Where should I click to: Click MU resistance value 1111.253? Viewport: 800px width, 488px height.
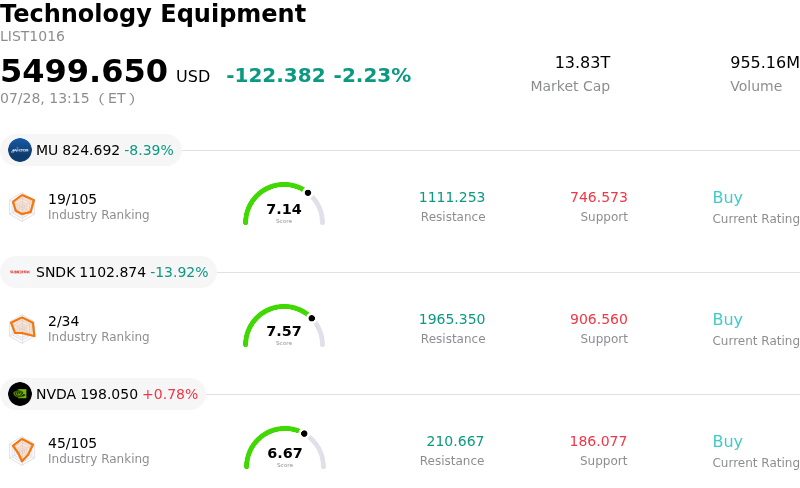[x=452, y=197]
